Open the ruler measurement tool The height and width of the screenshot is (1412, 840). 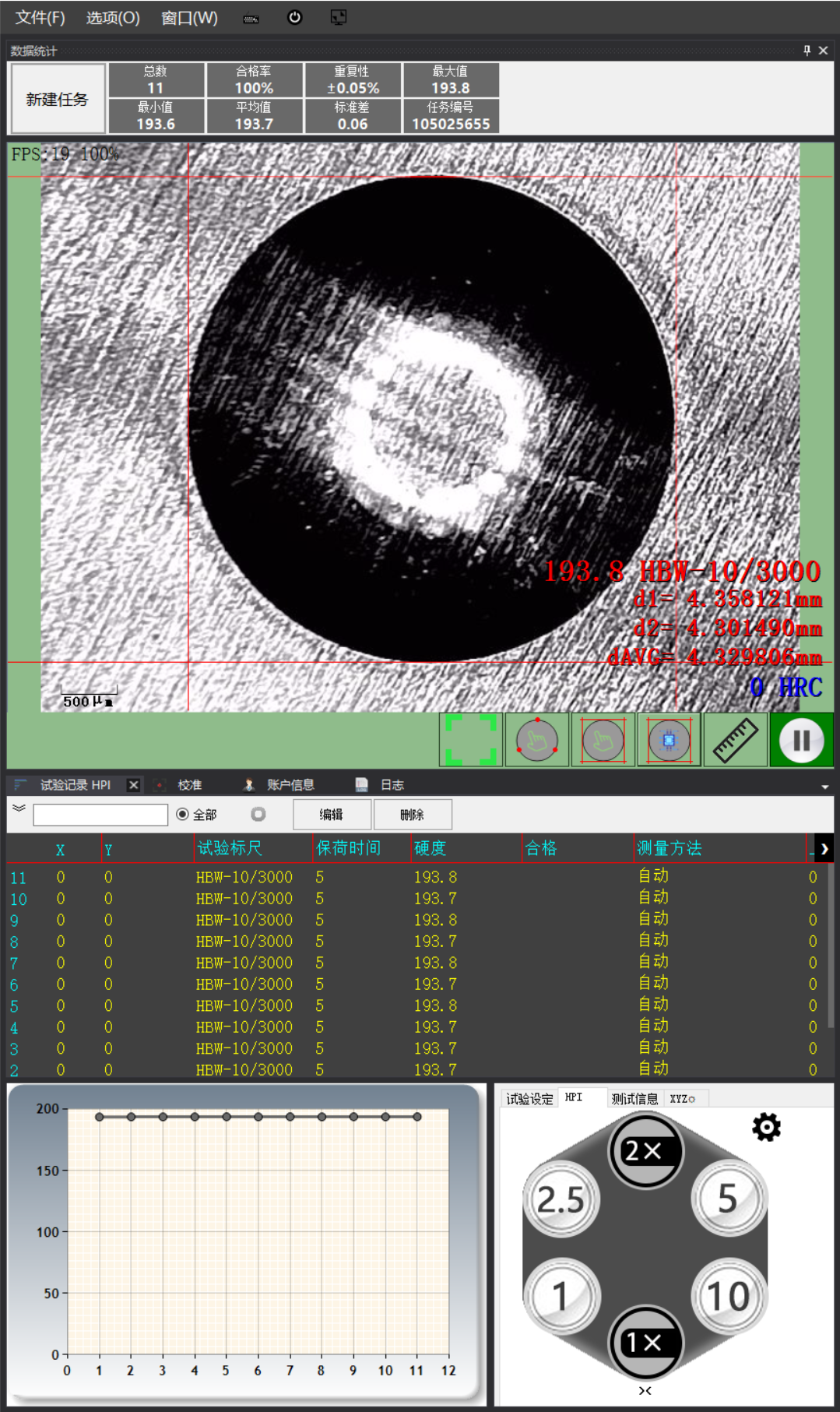tap(736, 740)
